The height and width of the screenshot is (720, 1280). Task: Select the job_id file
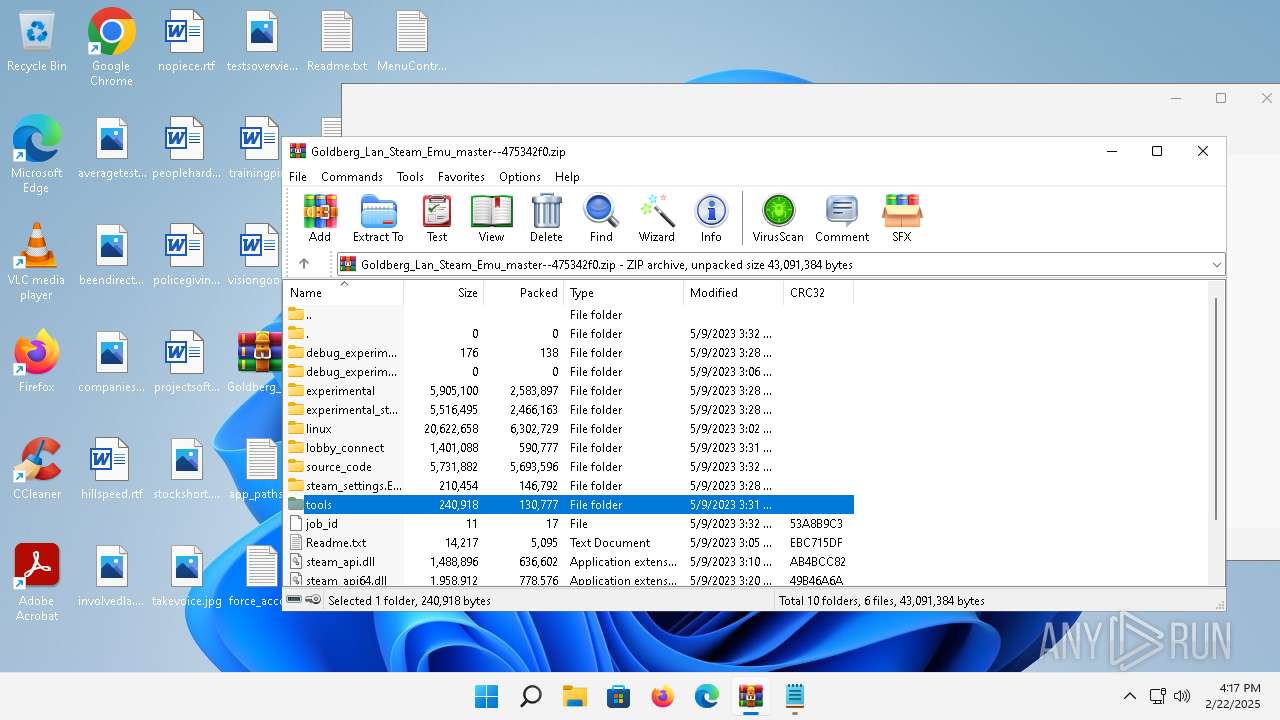coord(570,523)
